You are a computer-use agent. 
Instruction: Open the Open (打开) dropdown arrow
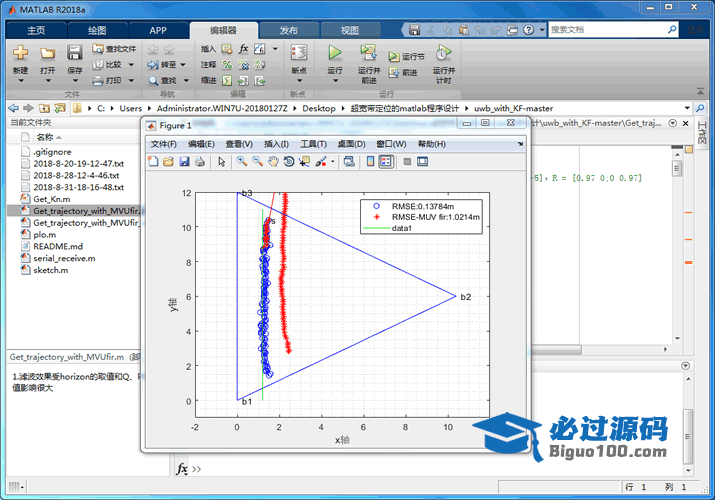47,81
